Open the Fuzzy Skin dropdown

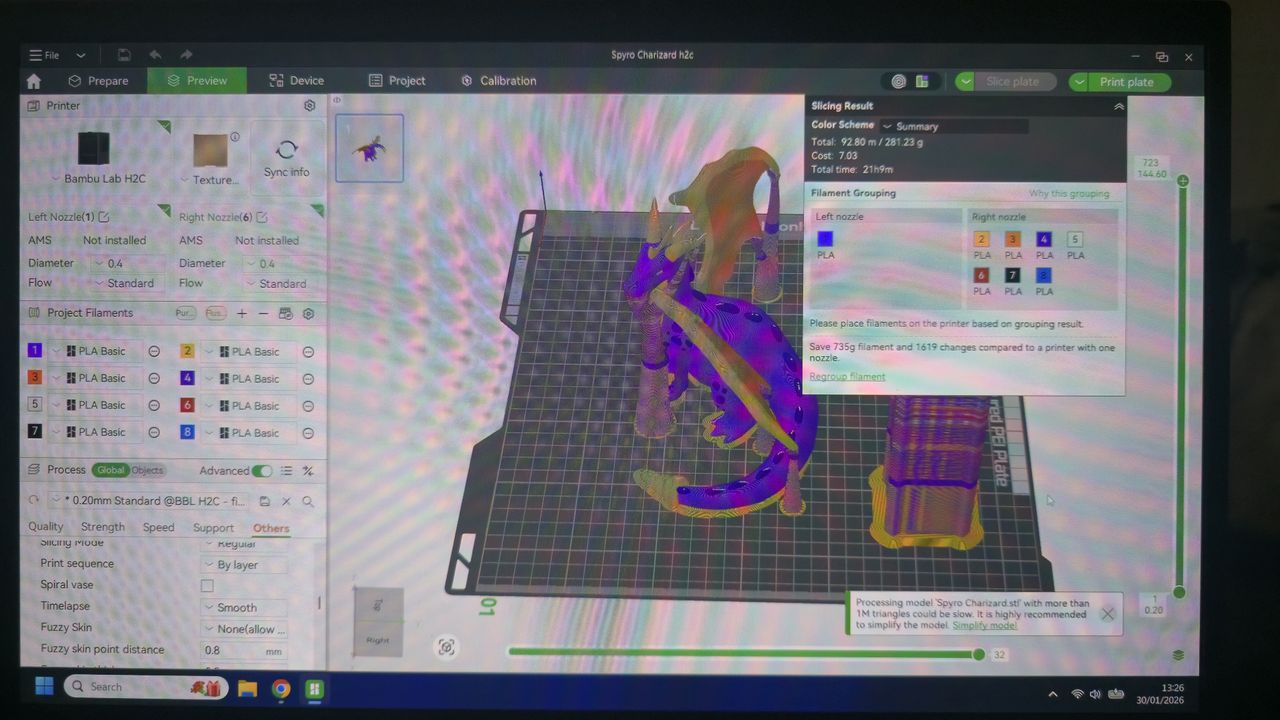pyautogui.click(x=244, y=629)
